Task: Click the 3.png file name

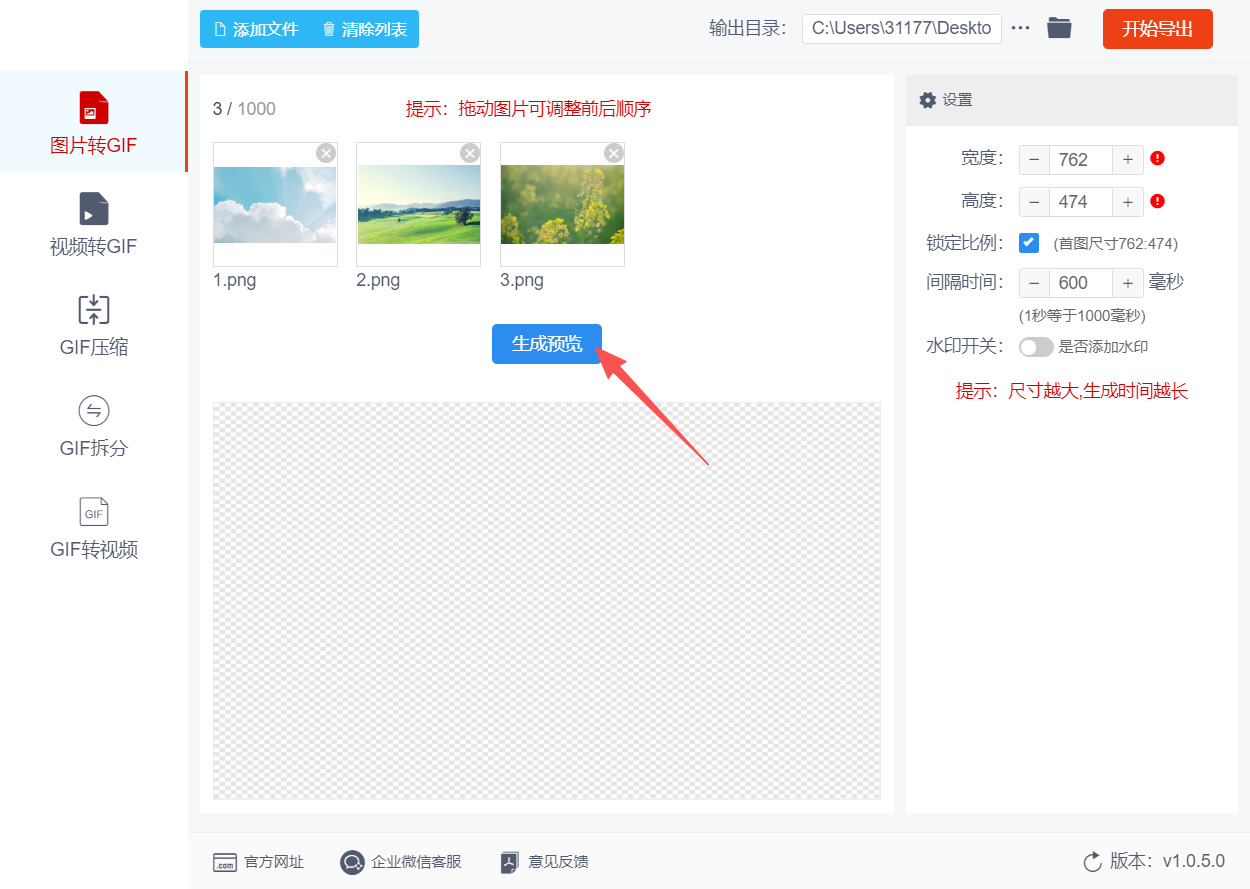Action: tap(522, 280)
